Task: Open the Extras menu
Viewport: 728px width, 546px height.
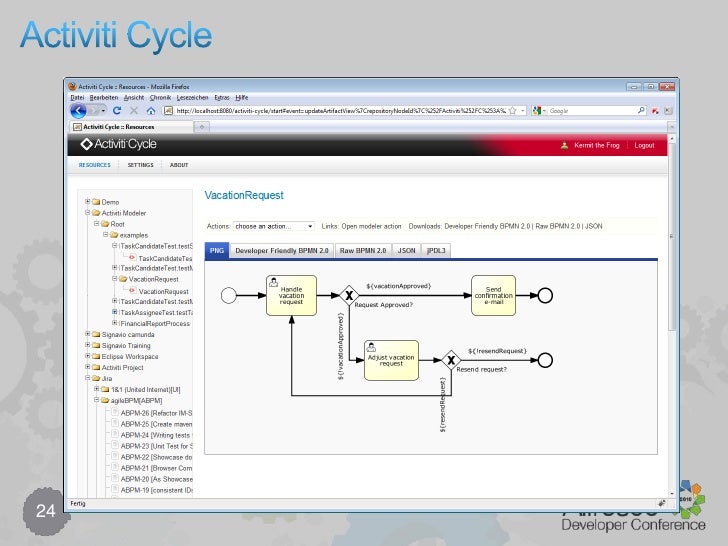Action: [222, 98]
